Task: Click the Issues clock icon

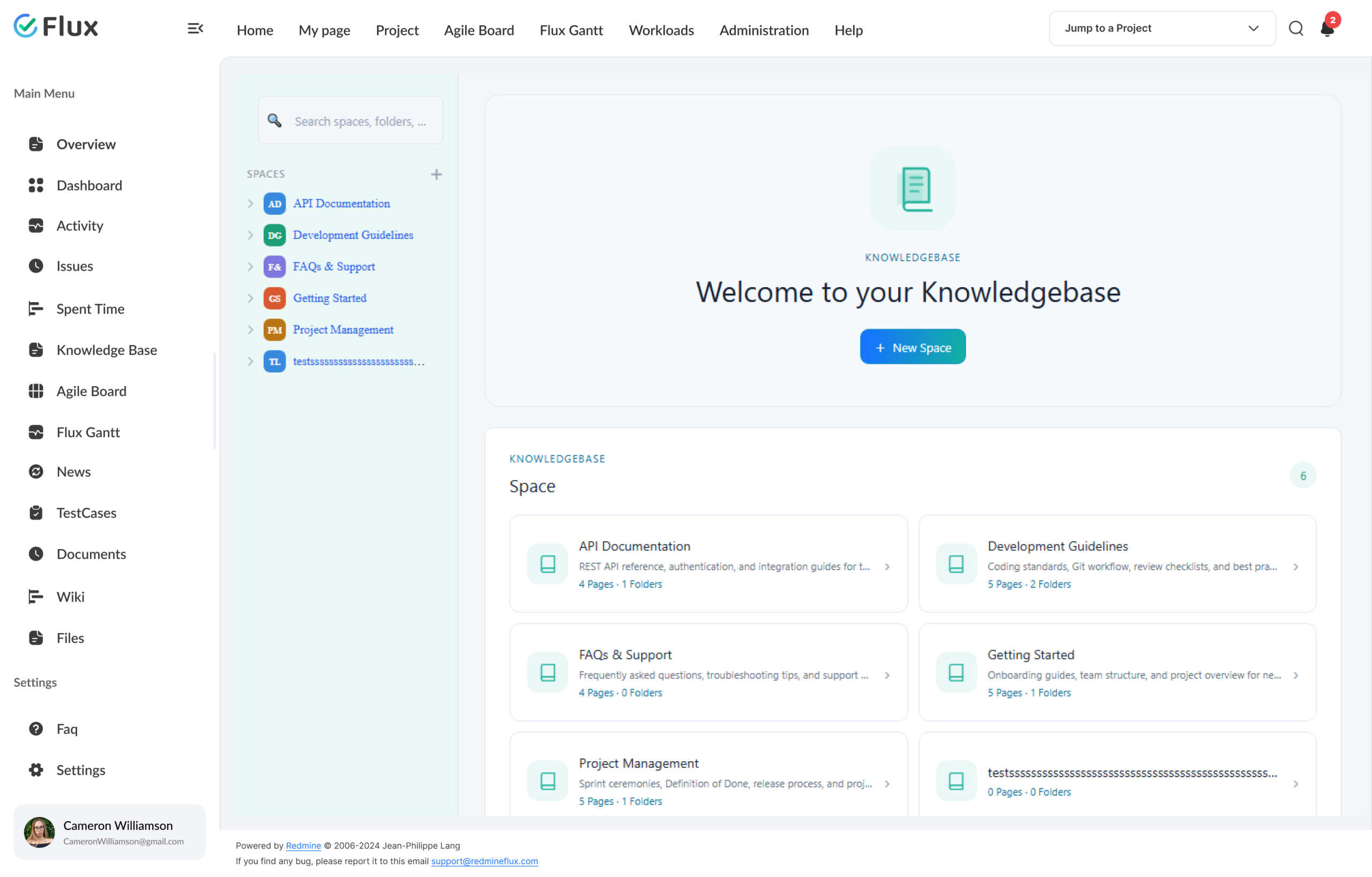Action: (x=36, y=266)
